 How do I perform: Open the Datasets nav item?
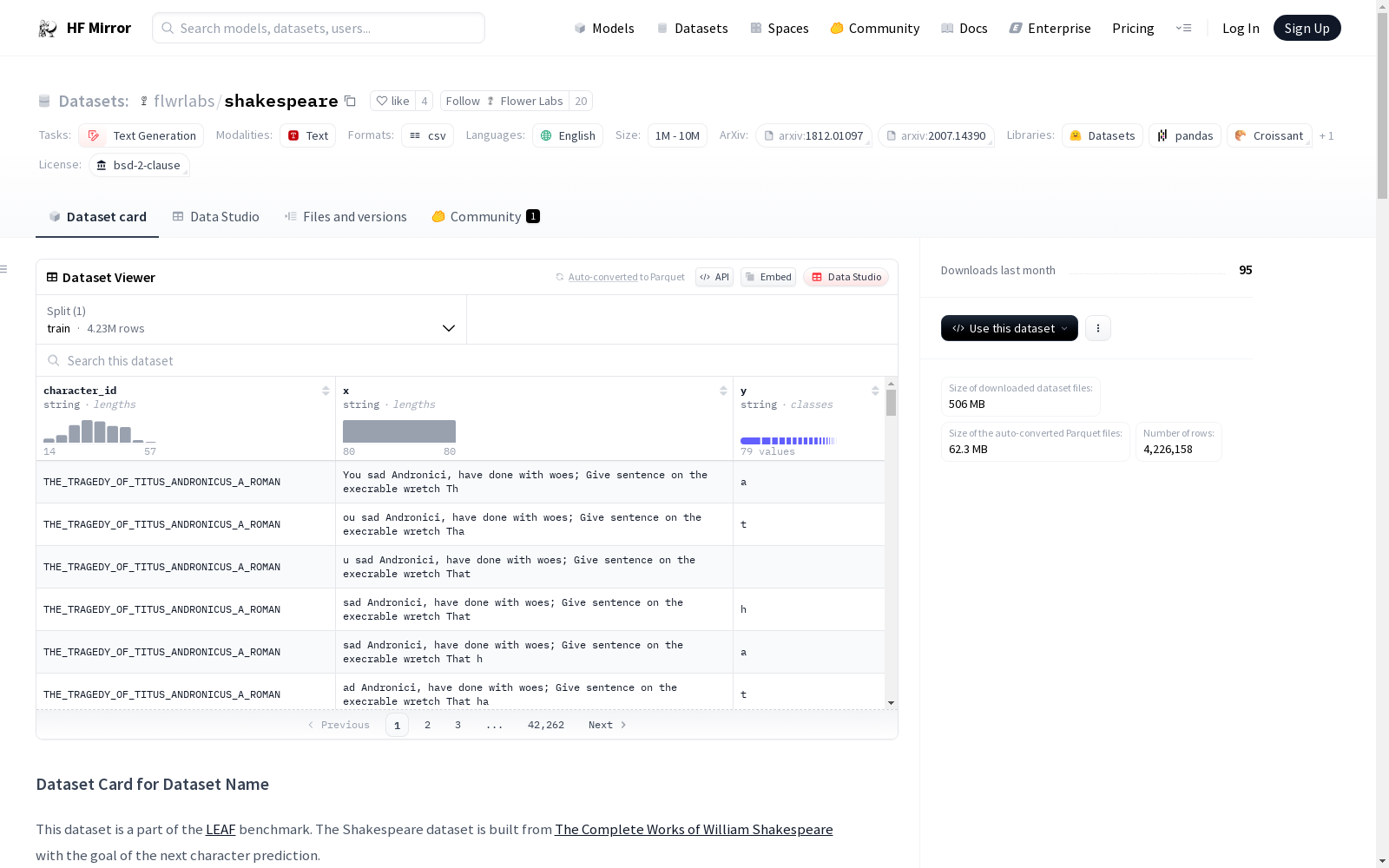point(692,28)
